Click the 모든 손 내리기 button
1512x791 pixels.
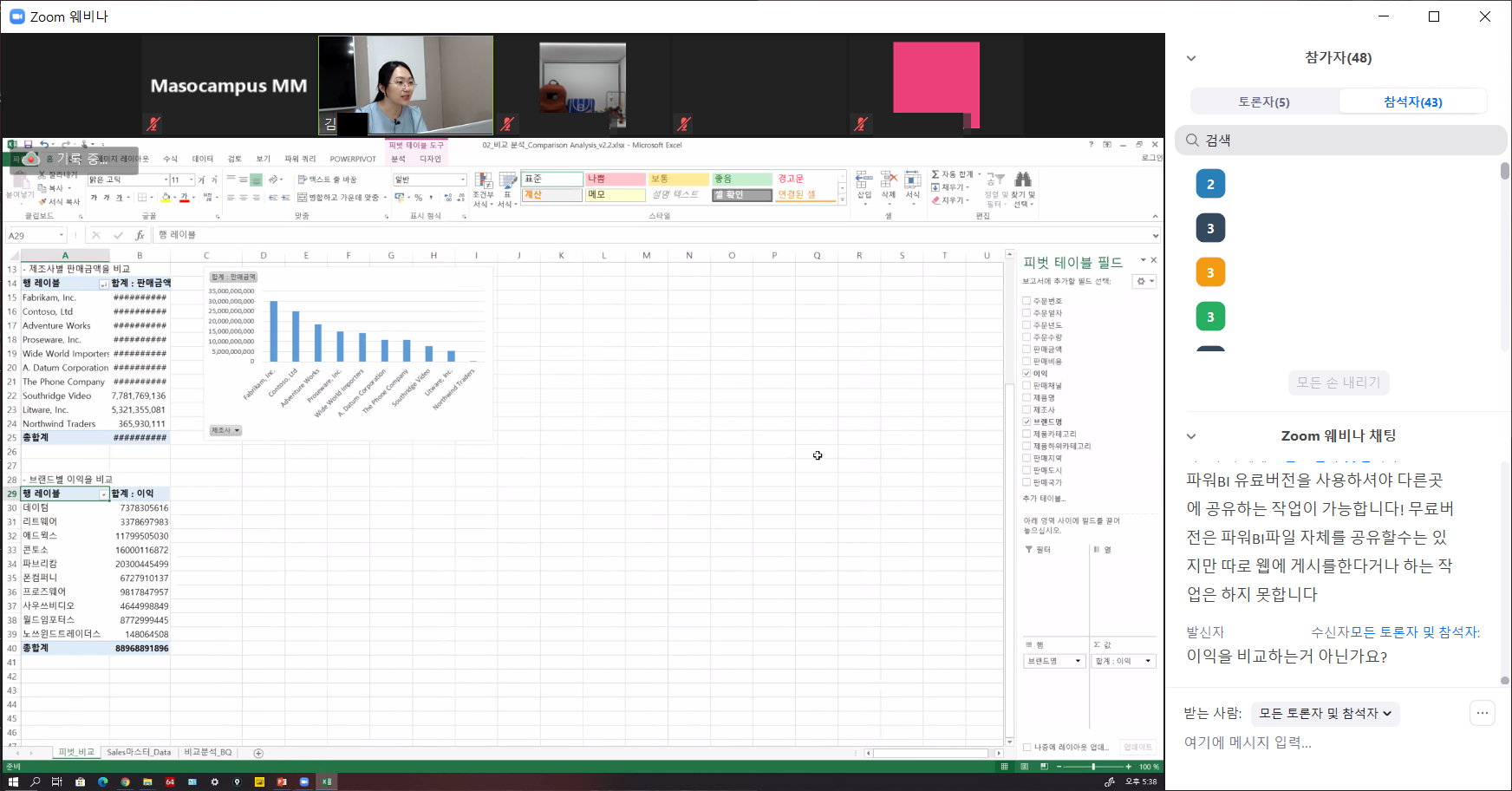pyautogui.click(x=1338, y=382)
